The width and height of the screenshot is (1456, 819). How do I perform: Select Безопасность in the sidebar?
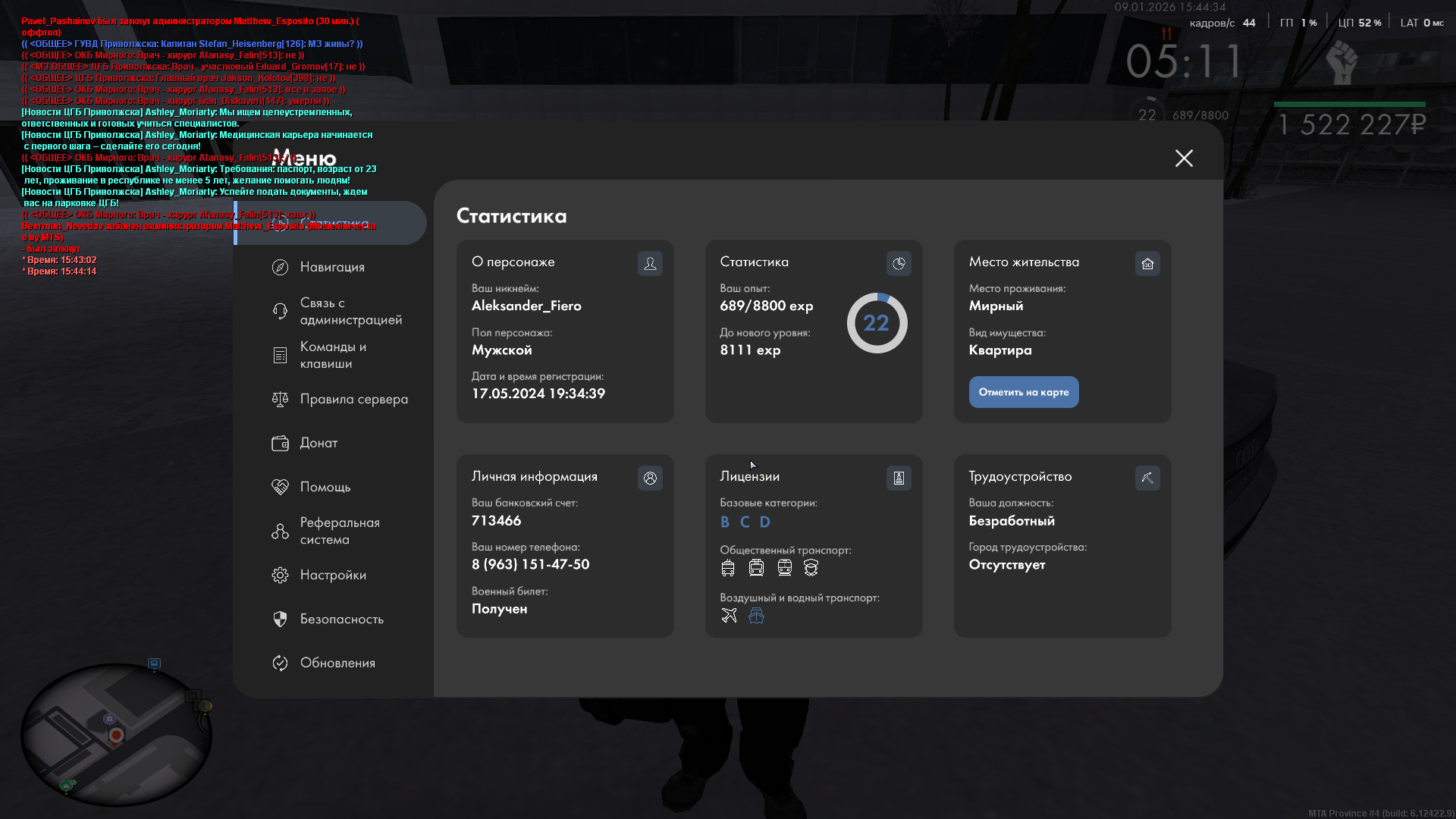pyautogui.click(x=341, y=619)
